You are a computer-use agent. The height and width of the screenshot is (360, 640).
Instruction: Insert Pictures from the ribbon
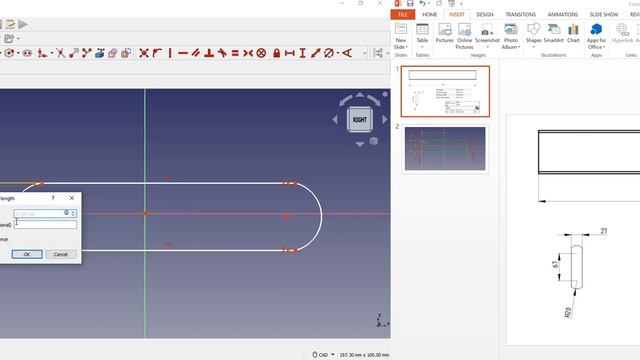[444, 33]
